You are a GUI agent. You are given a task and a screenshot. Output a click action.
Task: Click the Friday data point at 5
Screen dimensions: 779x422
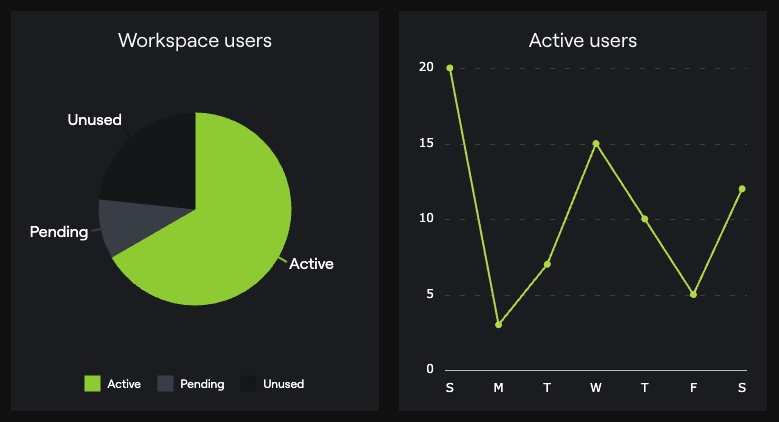tap(693, 295)
